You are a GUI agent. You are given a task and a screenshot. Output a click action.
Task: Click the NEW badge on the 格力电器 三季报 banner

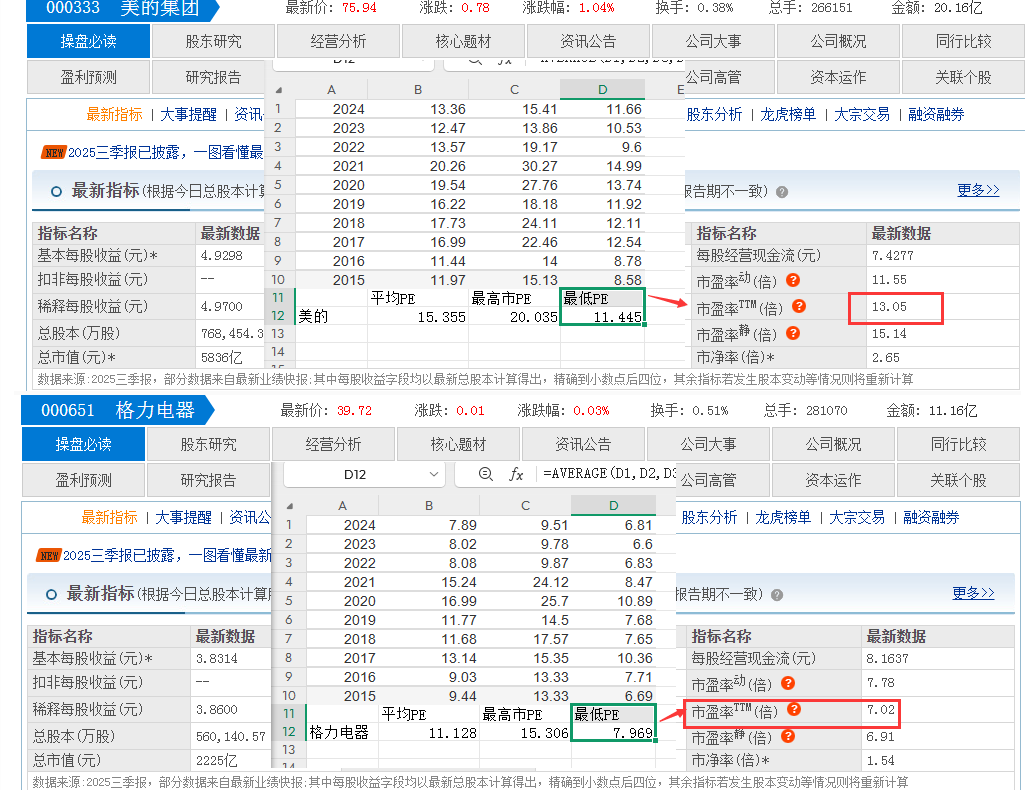click(x=49, y=556)
